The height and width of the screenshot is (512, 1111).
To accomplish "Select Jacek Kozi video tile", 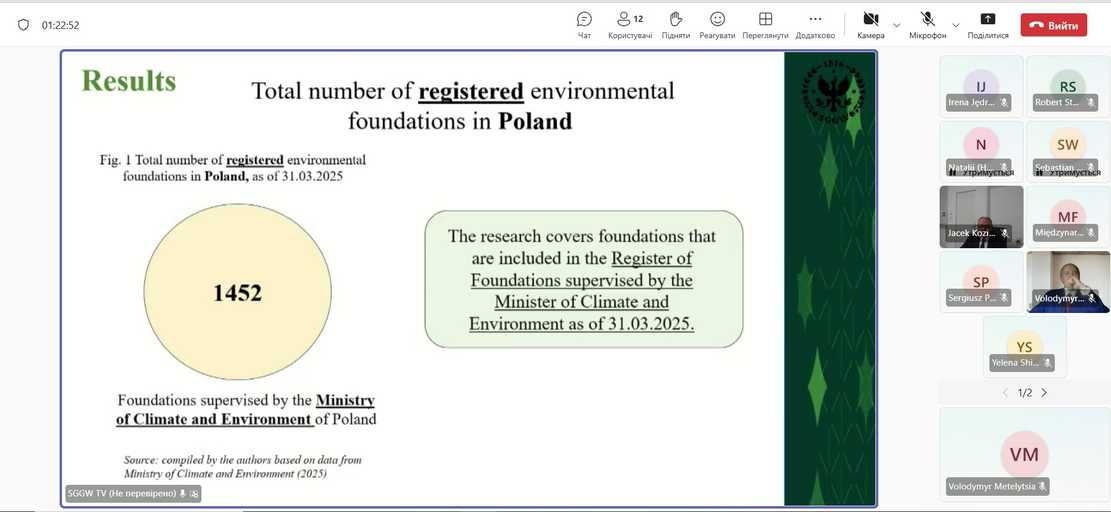I will coord(980,216).
